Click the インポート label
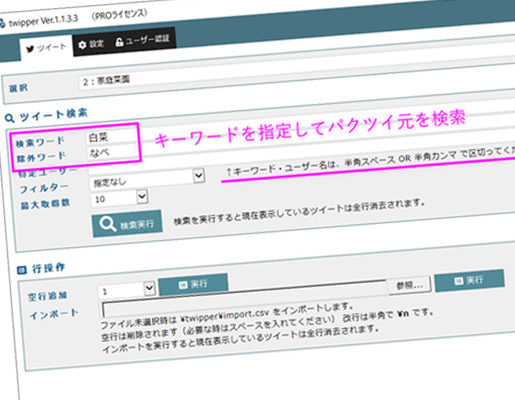 54,314
